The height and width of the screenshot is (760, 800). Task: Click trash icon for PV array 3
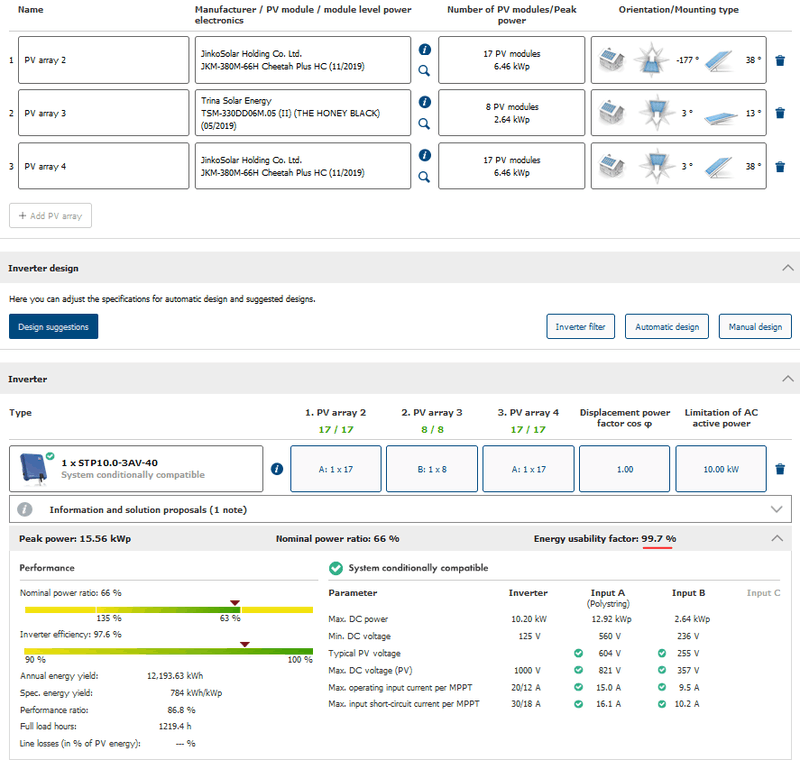pyautogui.click(x=781, y=113)
